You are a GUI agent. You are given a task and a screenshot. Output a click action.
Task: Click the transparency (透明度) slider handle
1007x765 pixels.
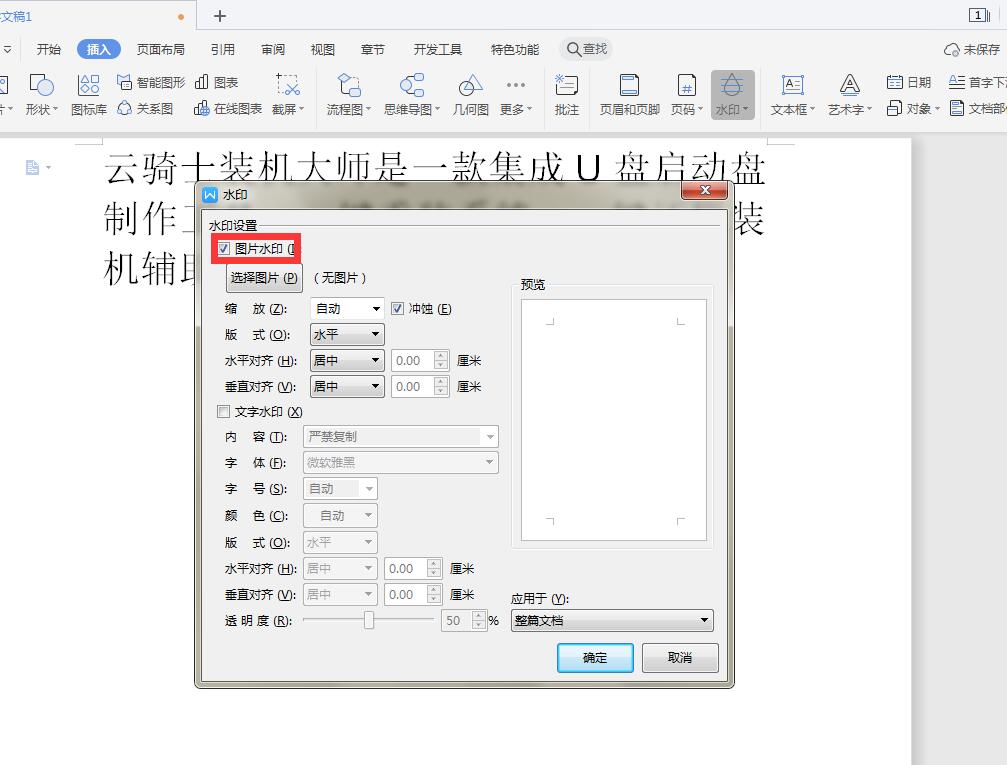coord(369,620)
